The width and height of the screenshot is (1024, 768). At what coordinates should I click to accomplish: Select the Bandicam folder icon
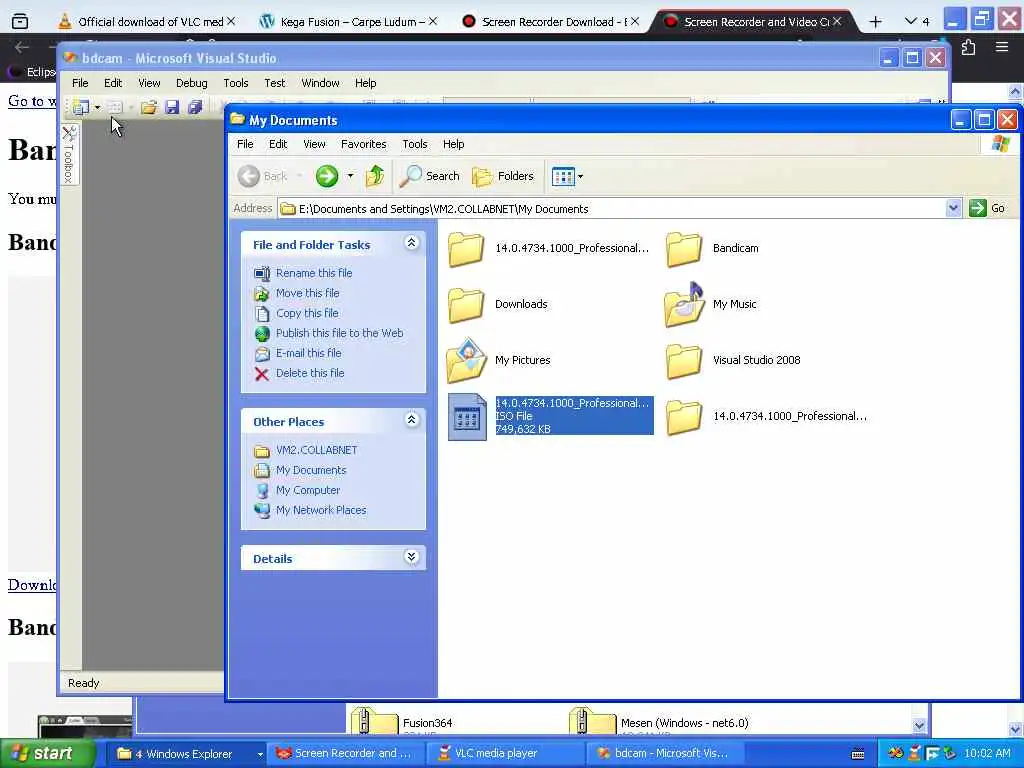pos(684,249)
